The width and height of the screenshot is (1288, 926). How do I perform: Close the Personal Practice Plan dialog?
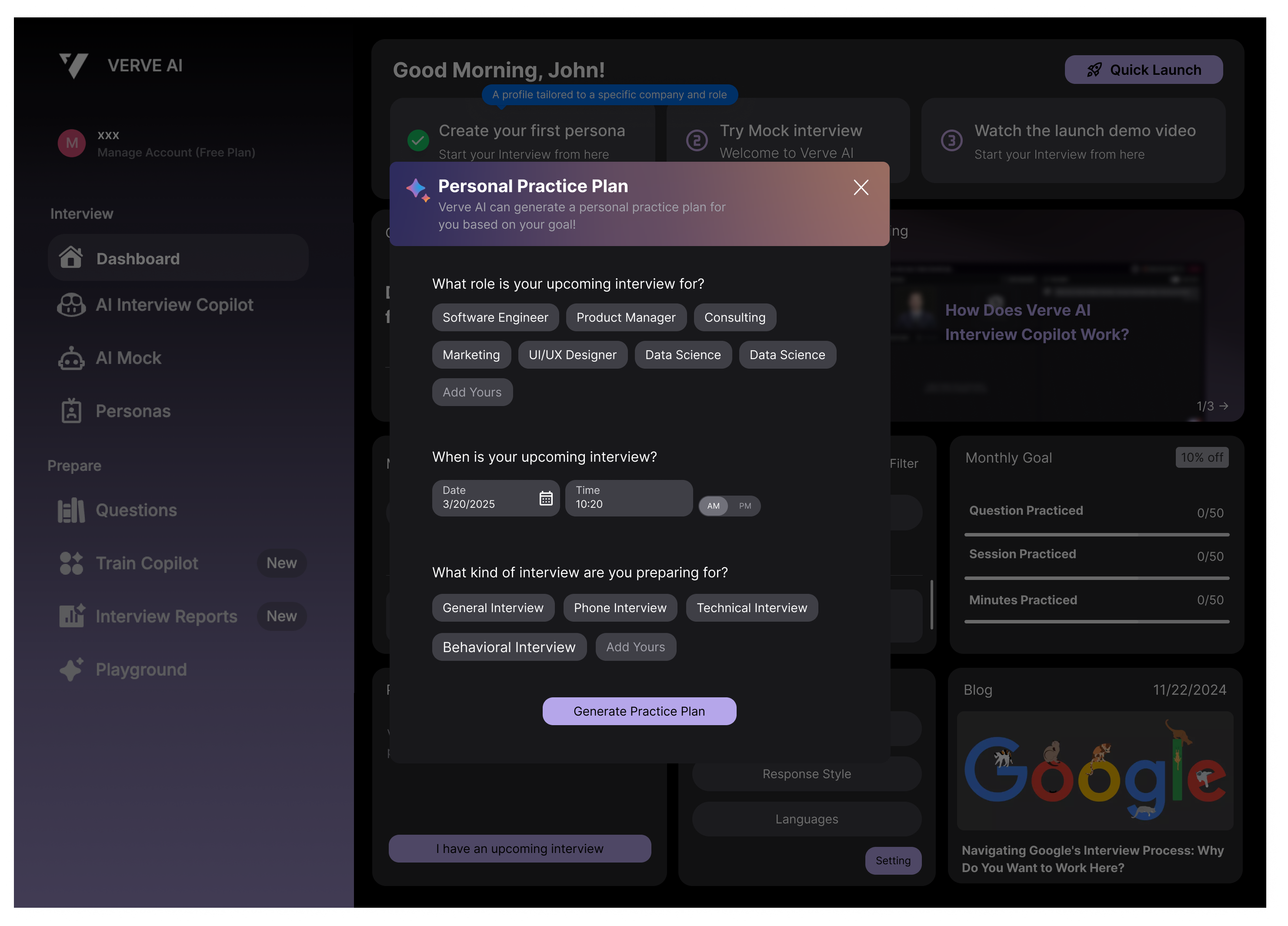point(861,187)
